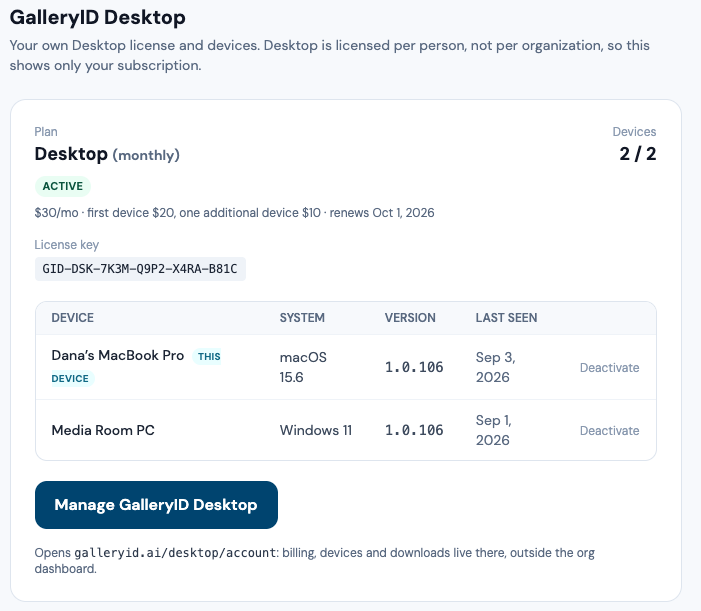Click version 1.0.106 in MacBook Pro row
The width and height of the screenshot is (701, 611).
[414, 367]
